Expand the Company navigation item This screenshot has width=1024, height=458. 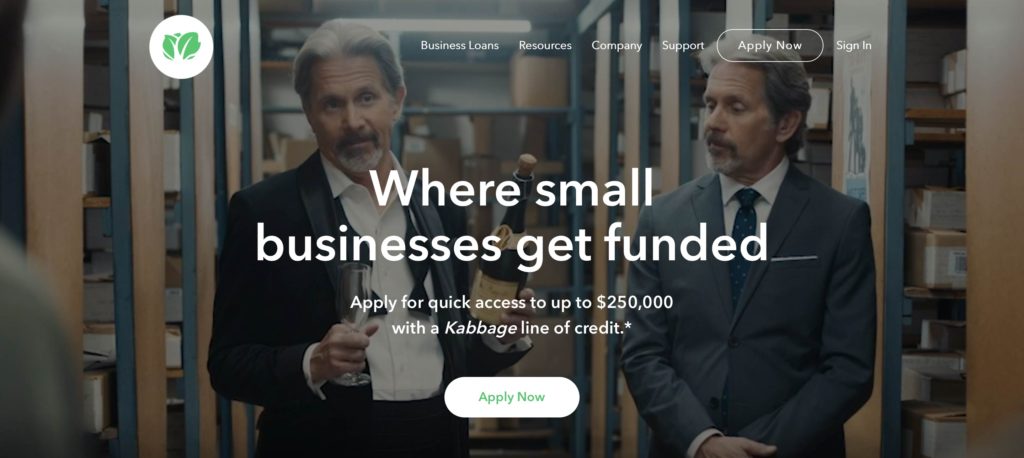pyautogui.click(x=616, y=46)
